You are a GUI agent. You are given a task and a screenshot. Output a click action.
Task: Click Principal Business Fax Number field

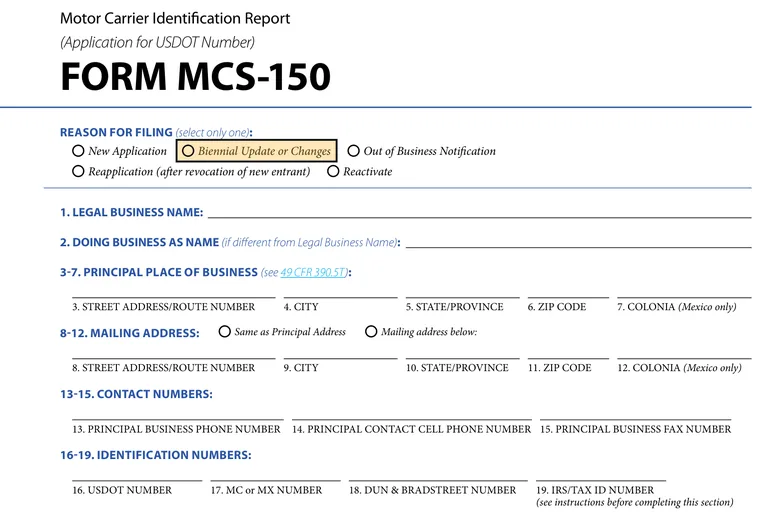(x=635, y=413)
